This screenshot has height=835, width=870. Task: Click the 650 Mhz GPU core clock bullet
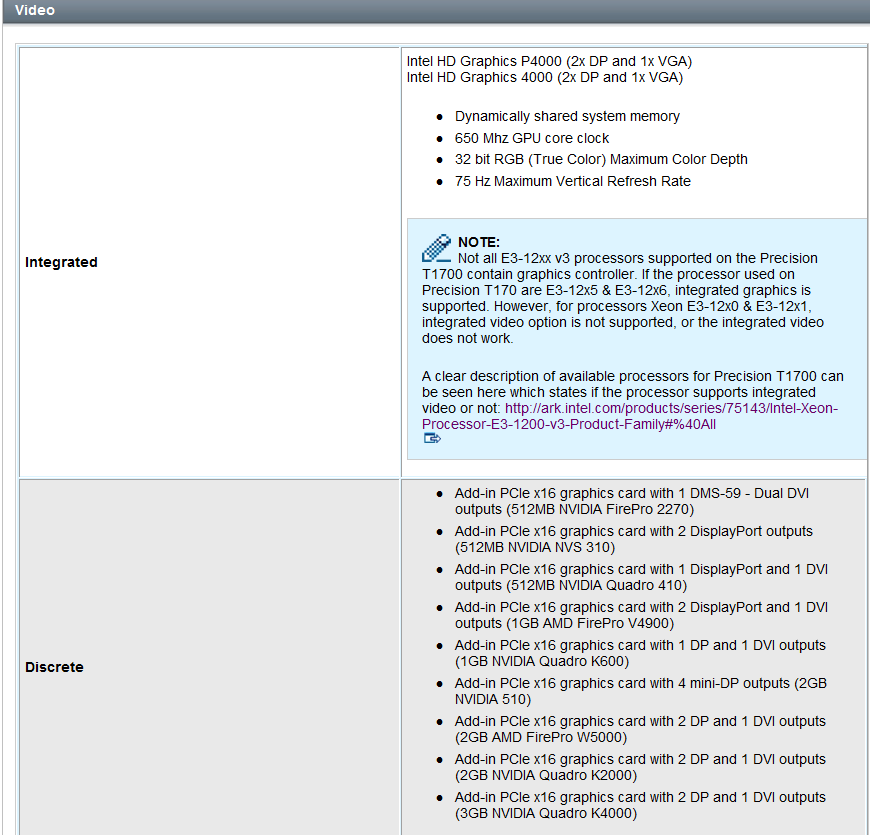[532, 138]
